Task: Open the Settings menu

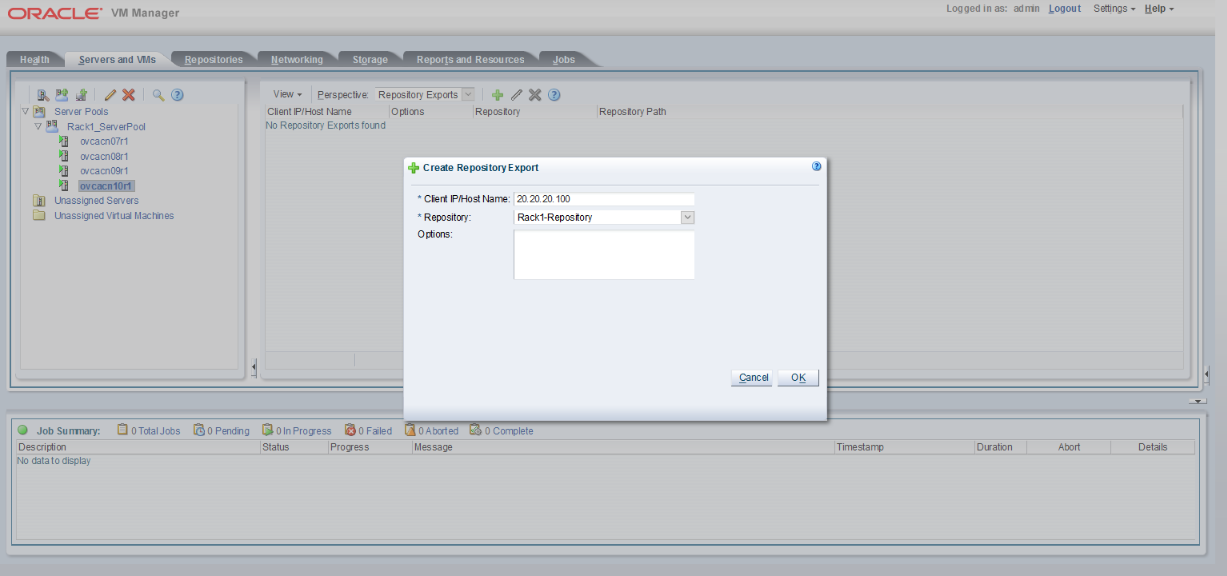Action: point(1110,8)
